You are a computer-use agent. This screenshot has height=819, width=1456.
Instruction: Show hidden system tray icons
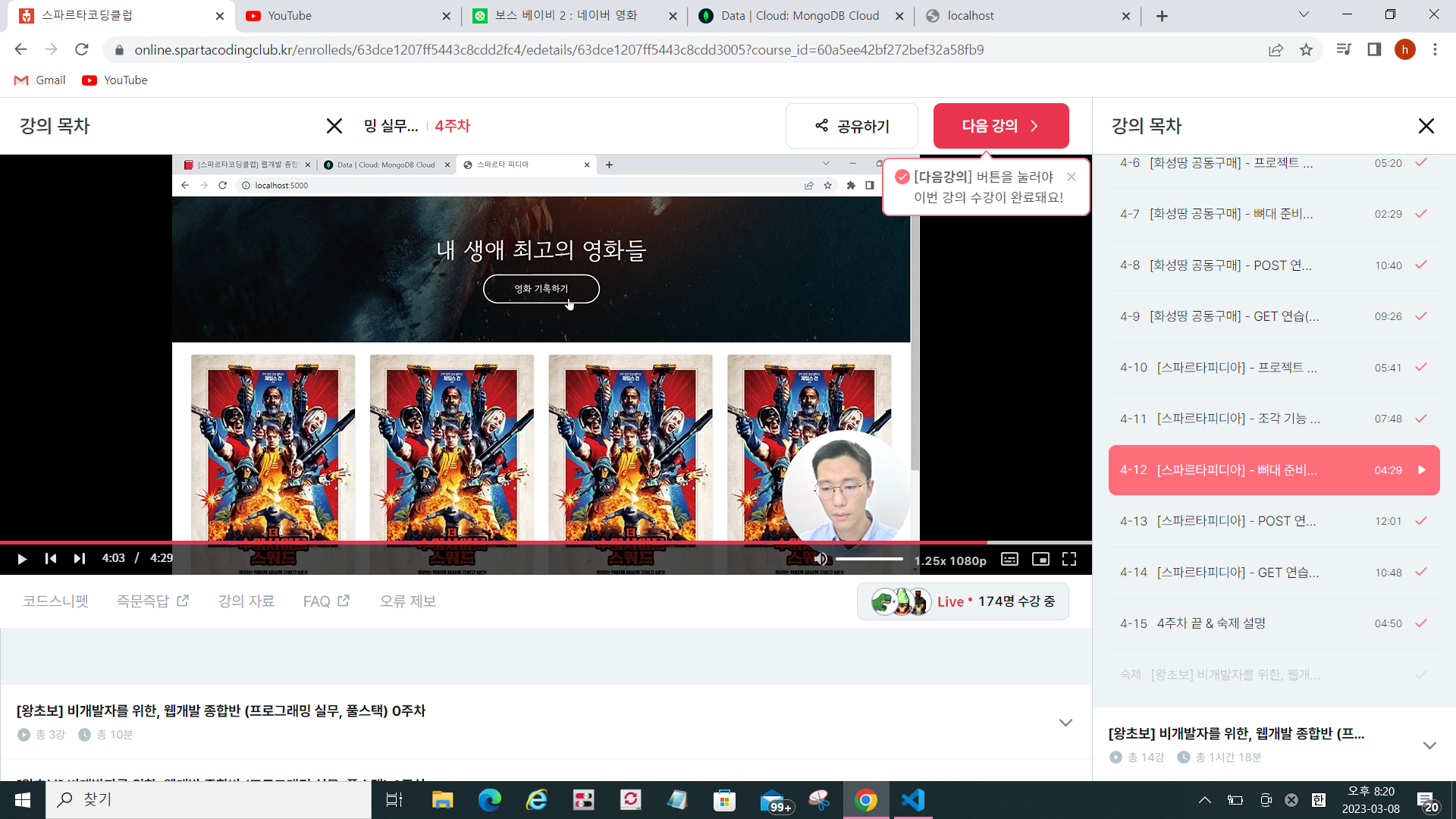1204,800
